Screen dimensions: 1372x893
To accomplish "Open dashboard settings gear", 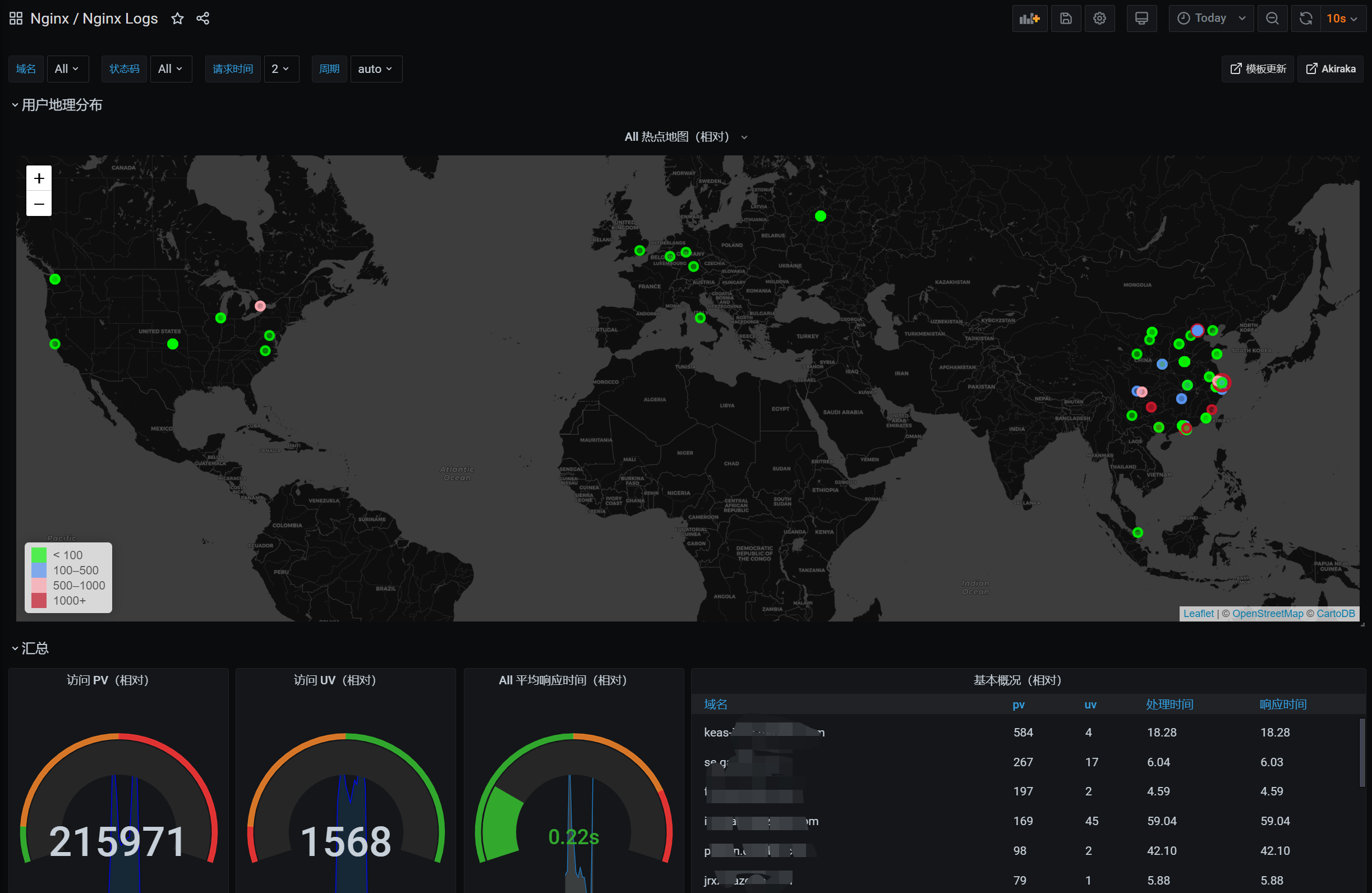I will (x=1099, y=19).
